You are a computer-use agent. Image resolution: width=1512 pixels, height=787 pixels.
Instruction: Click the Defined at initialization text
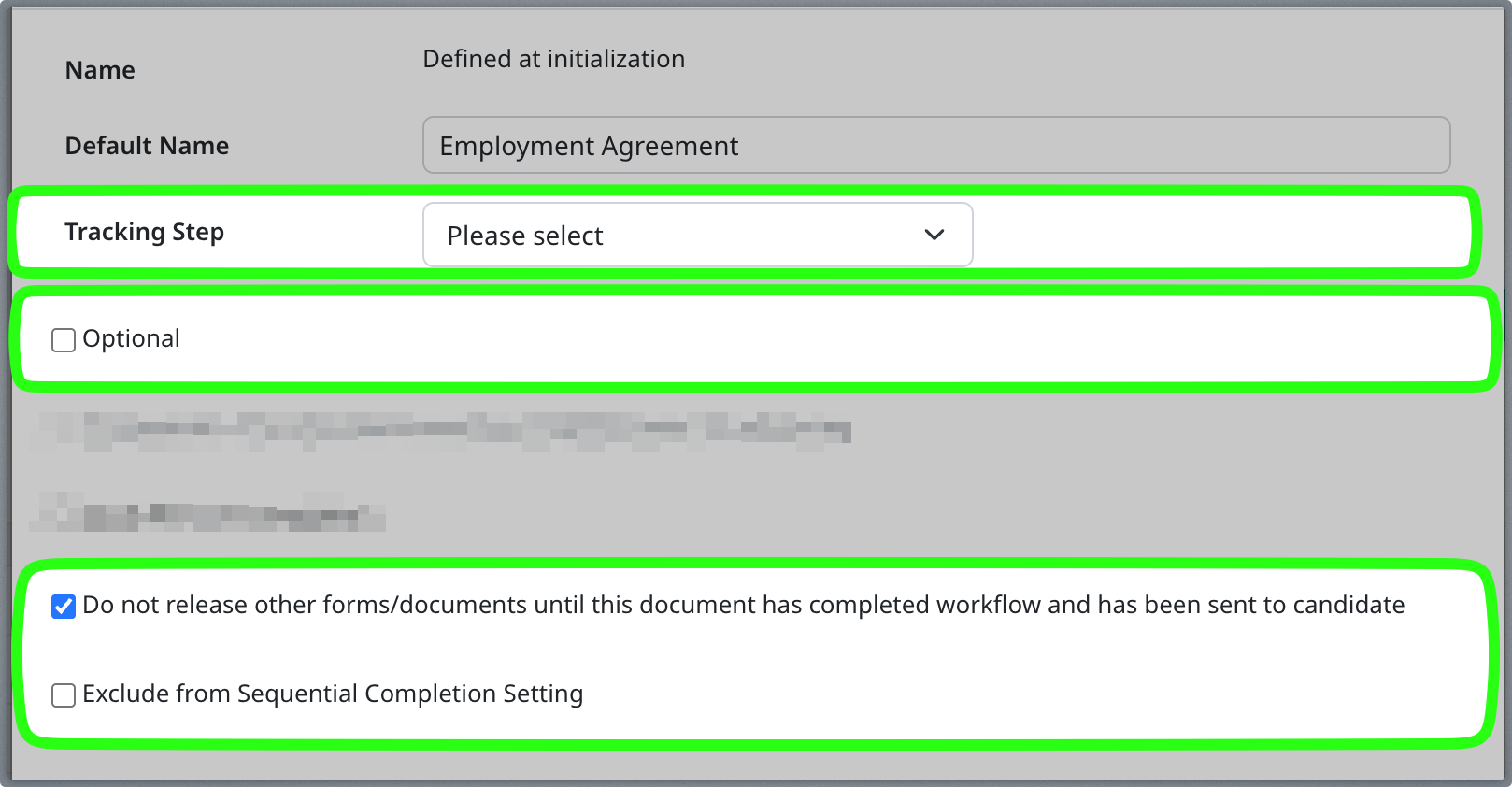coord(554,59)
